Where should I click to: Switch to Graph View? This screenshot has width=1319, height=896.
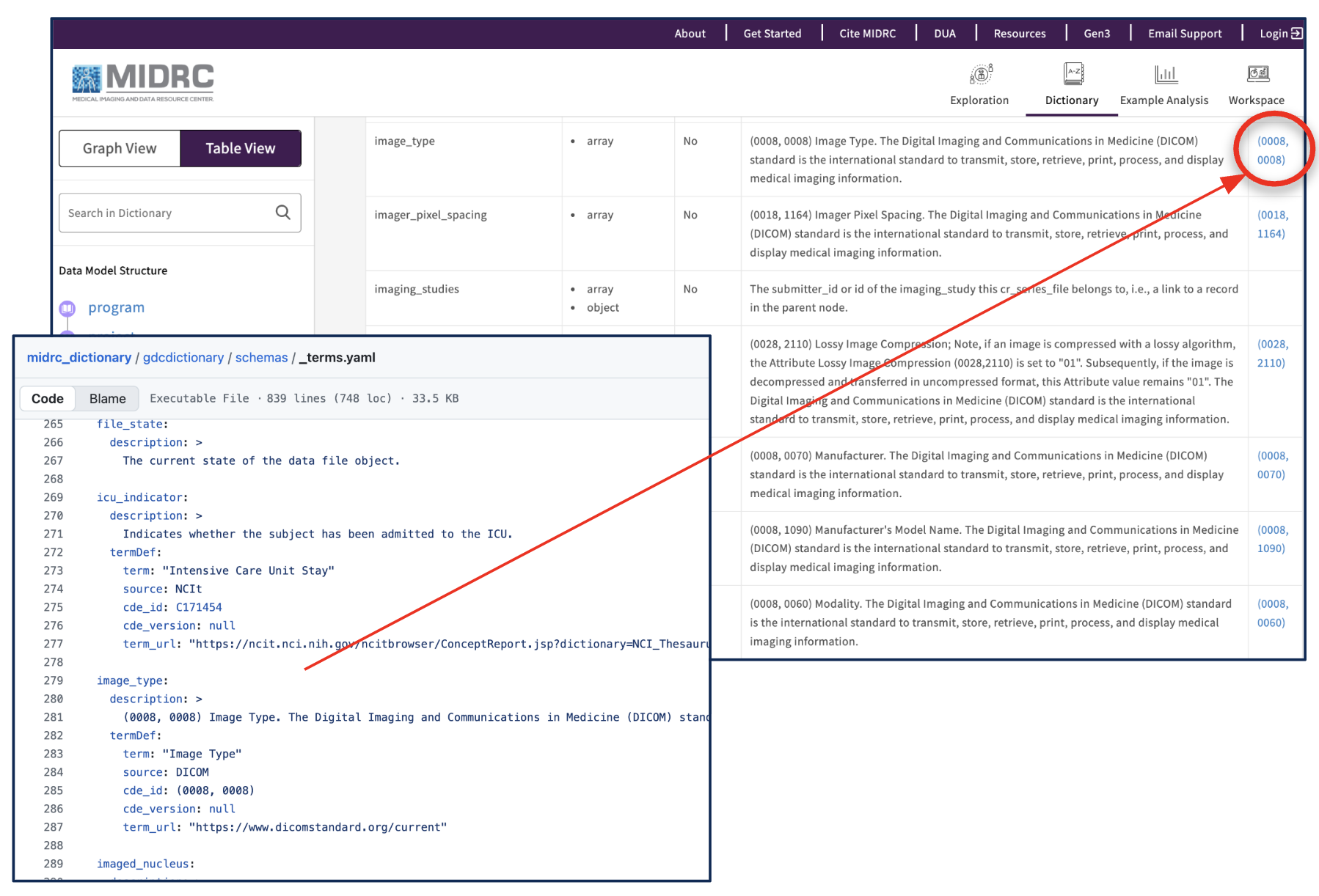(x=120, y=148)
